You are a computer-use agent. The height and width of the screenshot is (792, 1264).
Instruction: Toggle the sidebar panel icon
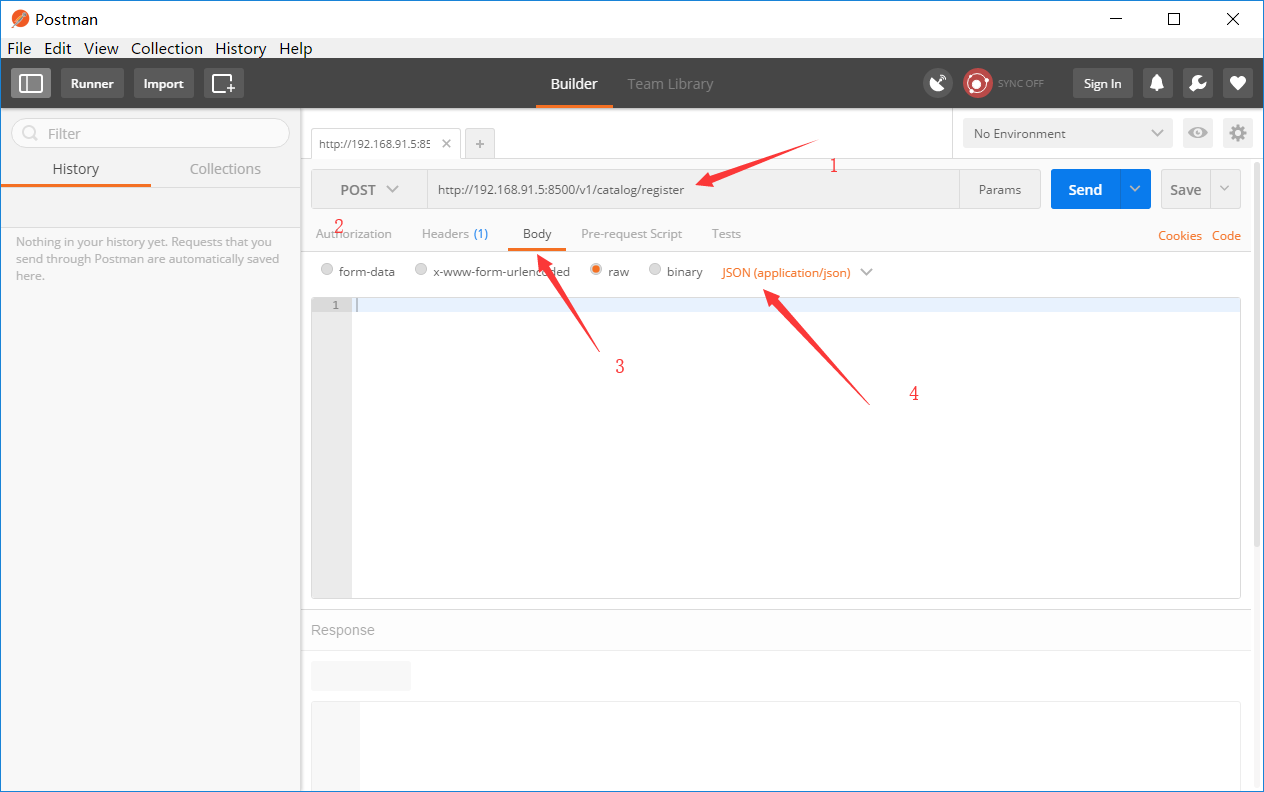[x=31, y=83]
